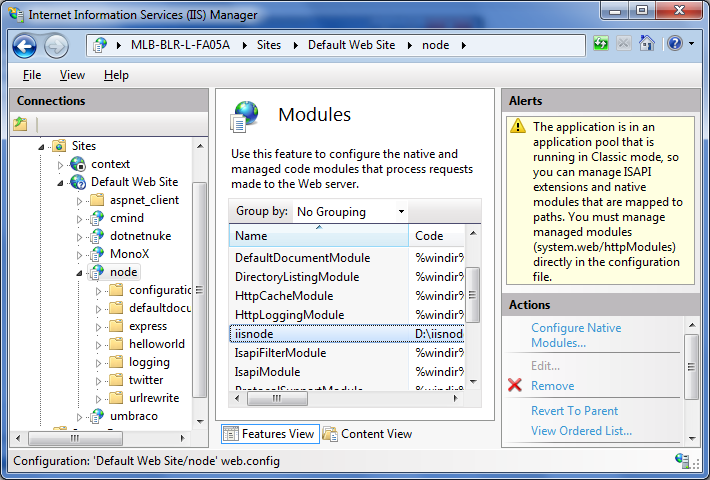Go to Home with the house icon
Viewport: 710px width, 480px height.
coord(647,44)
